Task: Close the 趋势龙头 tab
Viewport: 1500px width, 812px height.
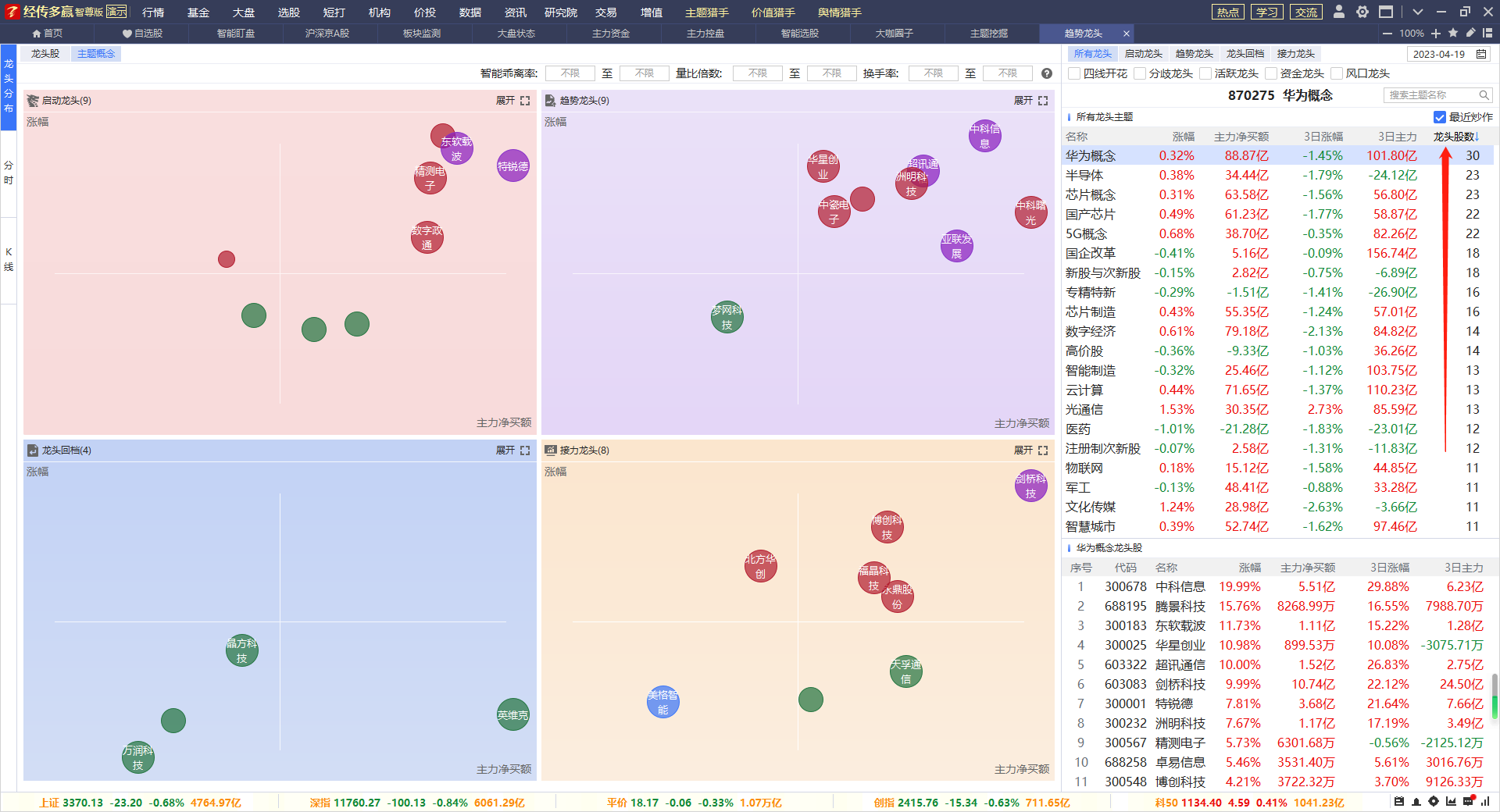Action: coord(1126,34)
